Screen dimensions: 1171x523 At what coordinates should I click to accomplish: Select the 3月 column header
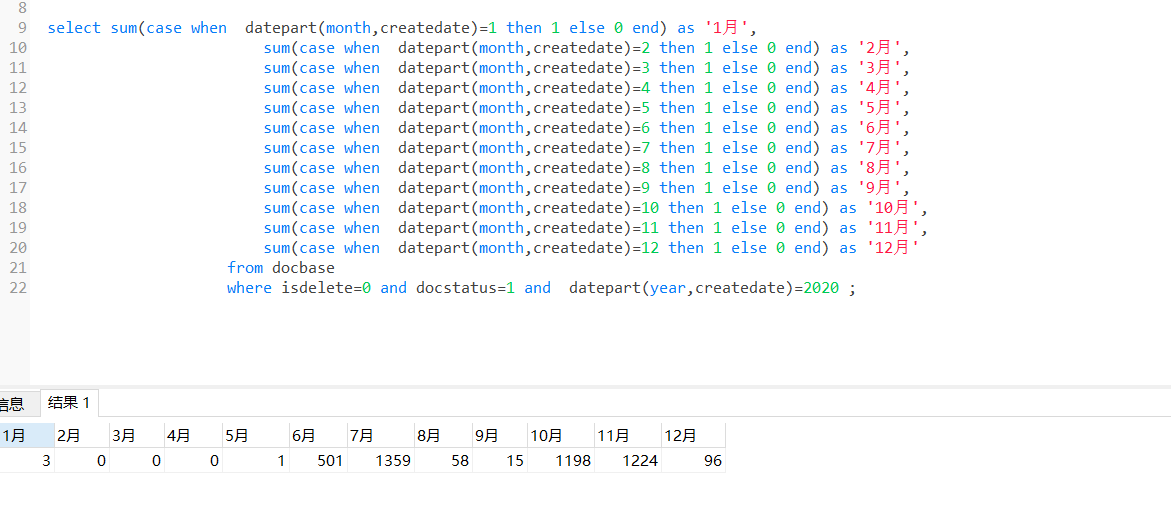[137, 436]
